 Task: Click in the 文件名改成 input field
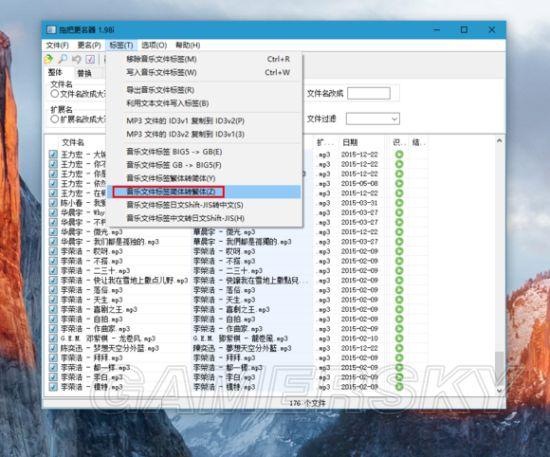369,93
